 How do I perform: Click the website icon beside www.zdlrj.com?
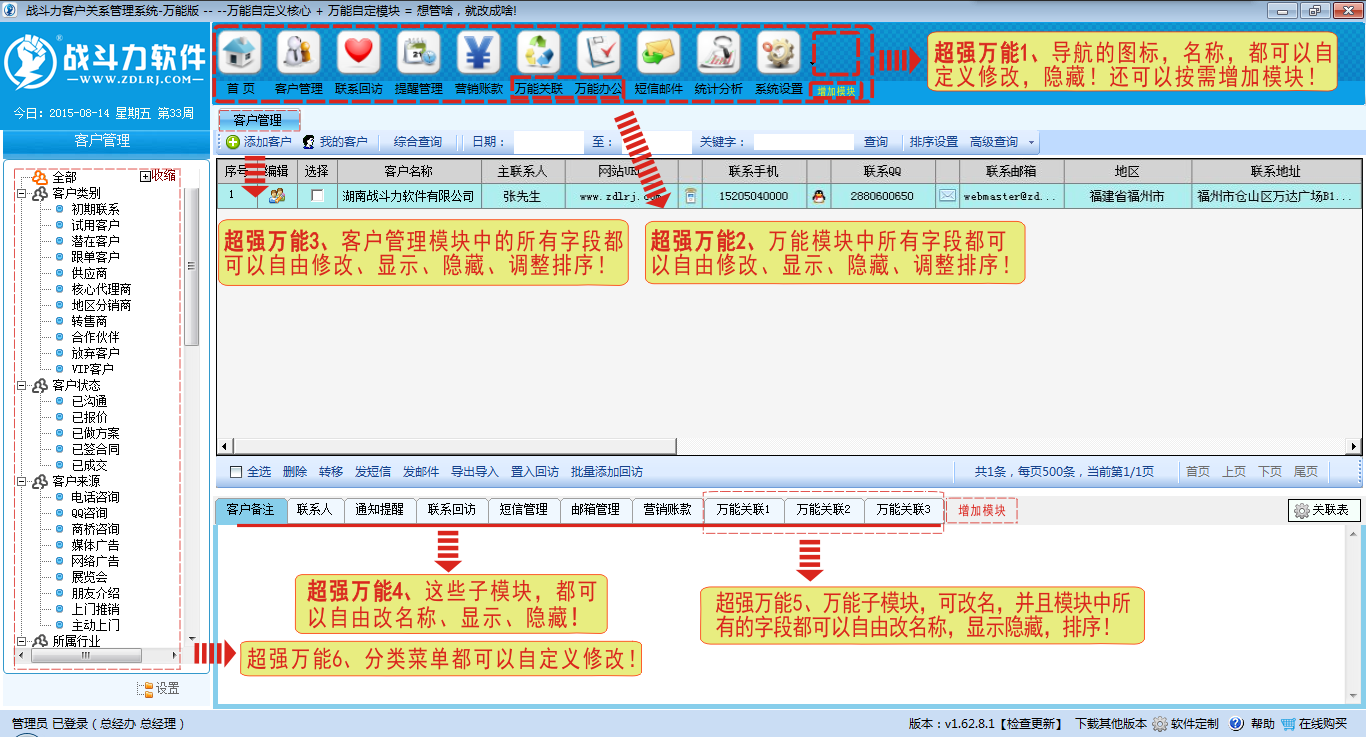pyautogui.click(x=690, y=196)
